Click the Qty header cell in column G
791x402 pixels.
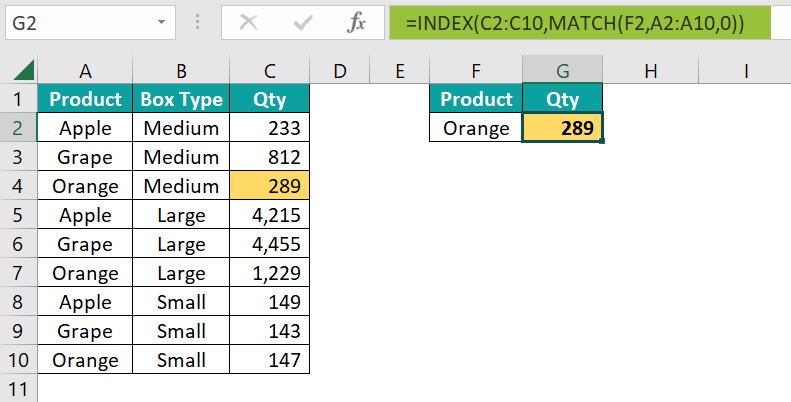click(x=562, y=98)
